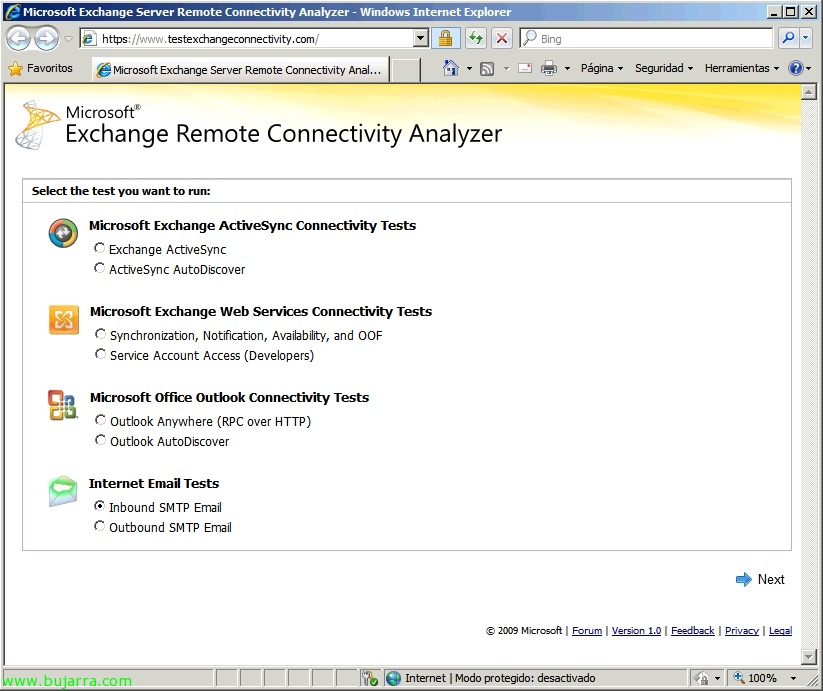Screen dimensions: 823x691
Task: Click the Read Mail icon
Action: coord(525,68)
